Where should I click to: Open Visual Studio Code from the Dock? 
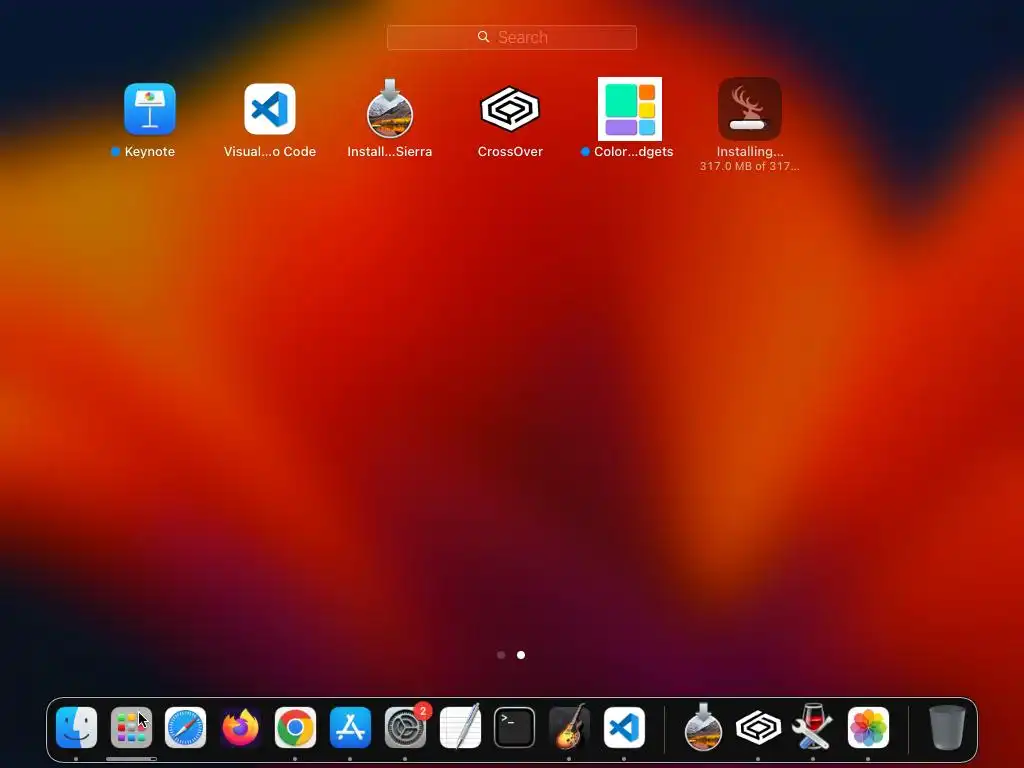624,728
